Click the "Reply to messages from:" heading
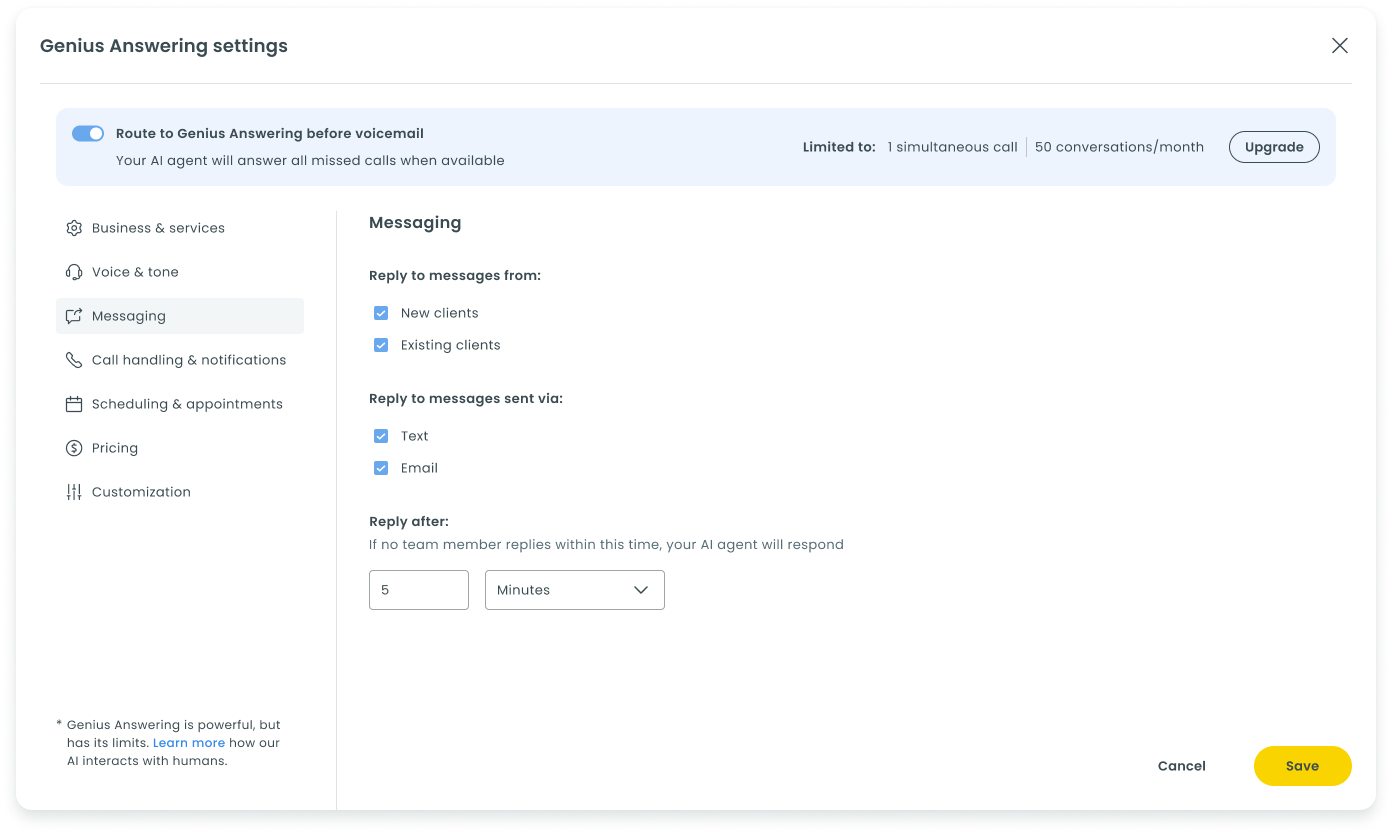The image size is (1392, 834). point(455,276)
